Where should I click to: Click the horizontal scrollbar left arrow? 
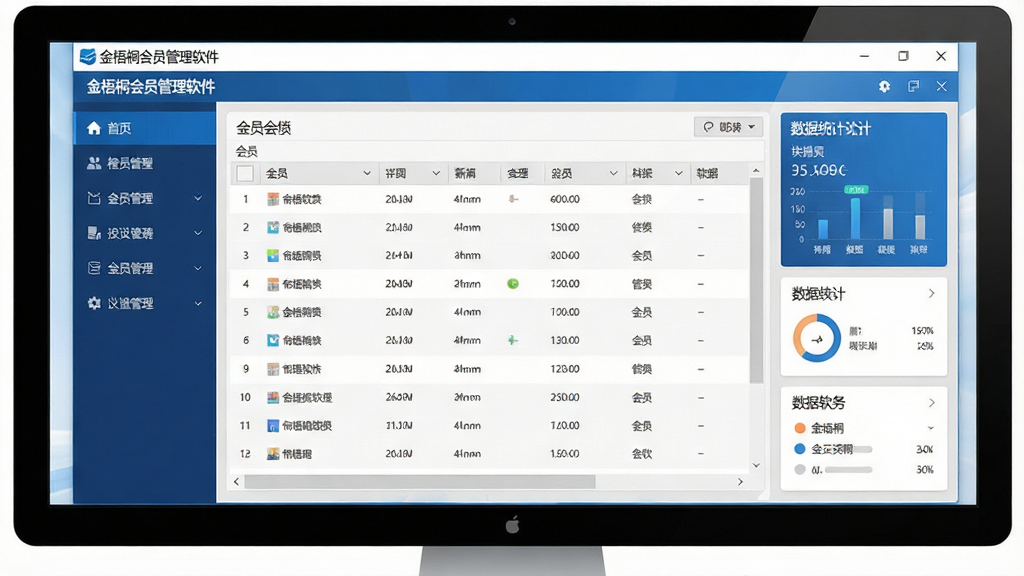click(x=236, y=482)
